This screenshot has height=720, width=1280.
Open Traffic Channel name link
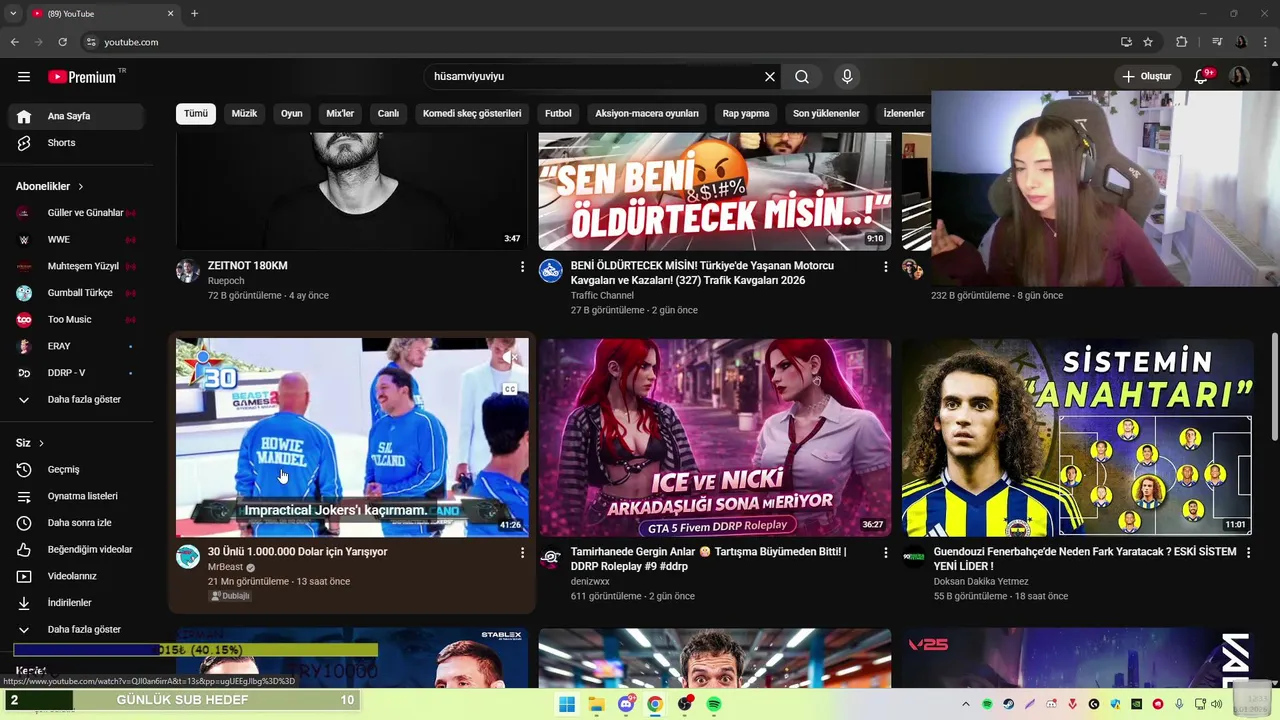pos(602,296)
